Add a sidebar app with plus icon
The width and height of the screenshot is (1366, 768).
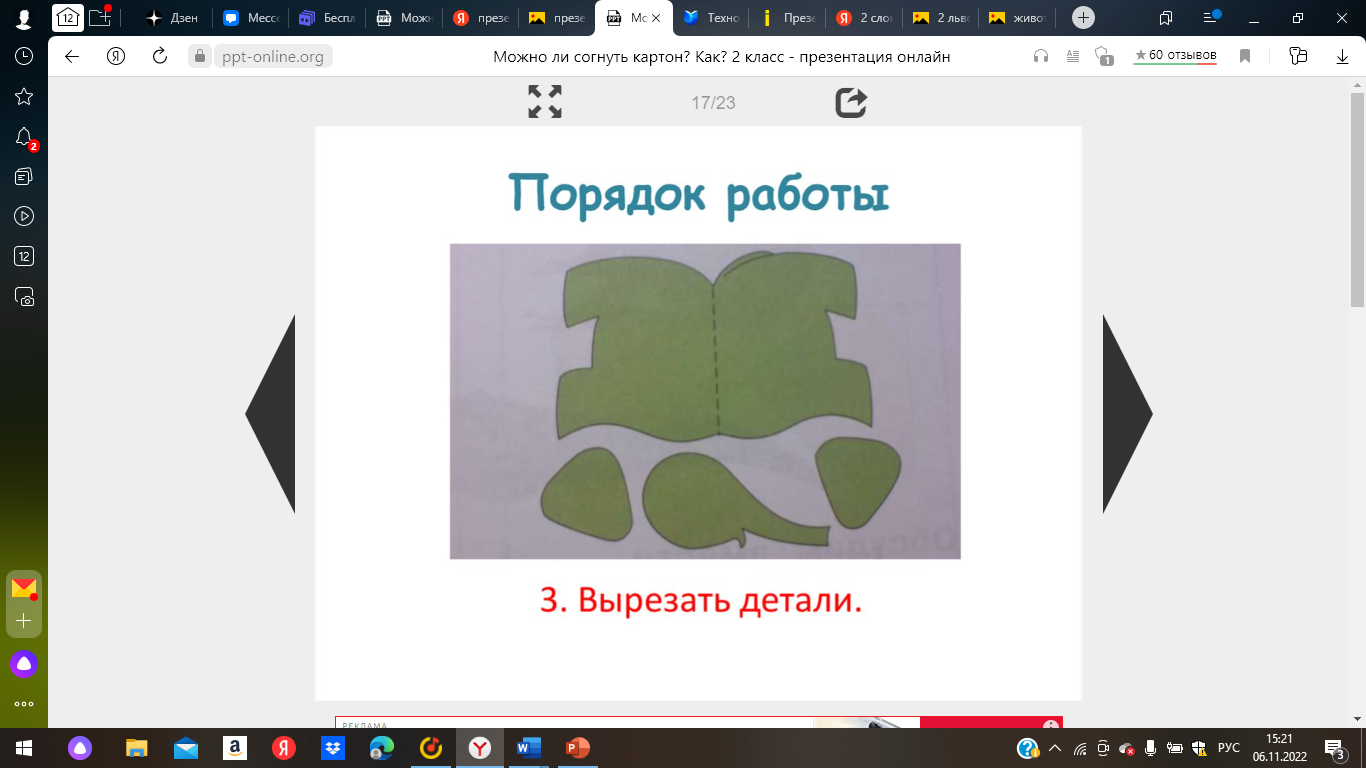(24, 621)
